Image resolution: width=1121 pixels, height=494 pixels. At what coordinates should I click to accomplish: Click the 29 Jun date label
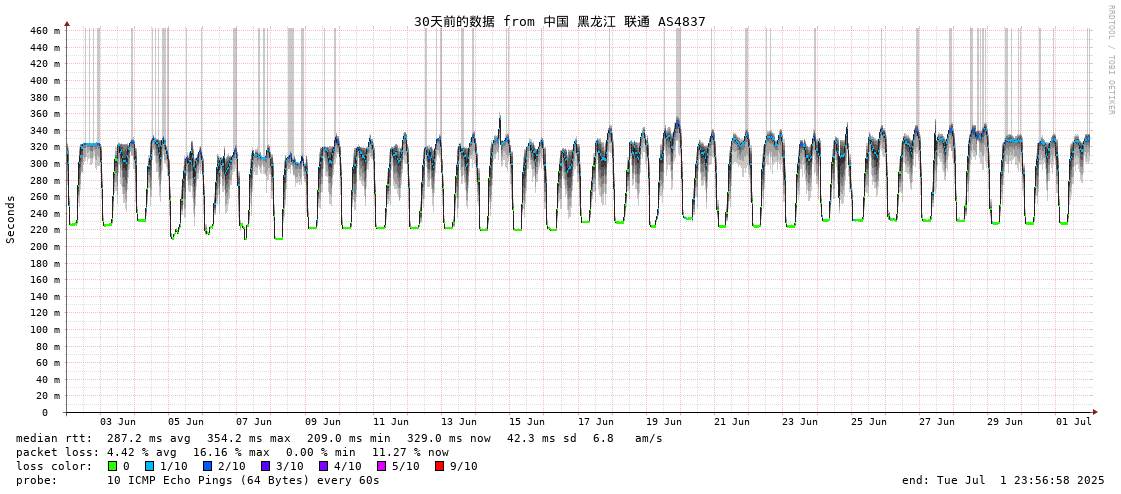pos(1006,422)
